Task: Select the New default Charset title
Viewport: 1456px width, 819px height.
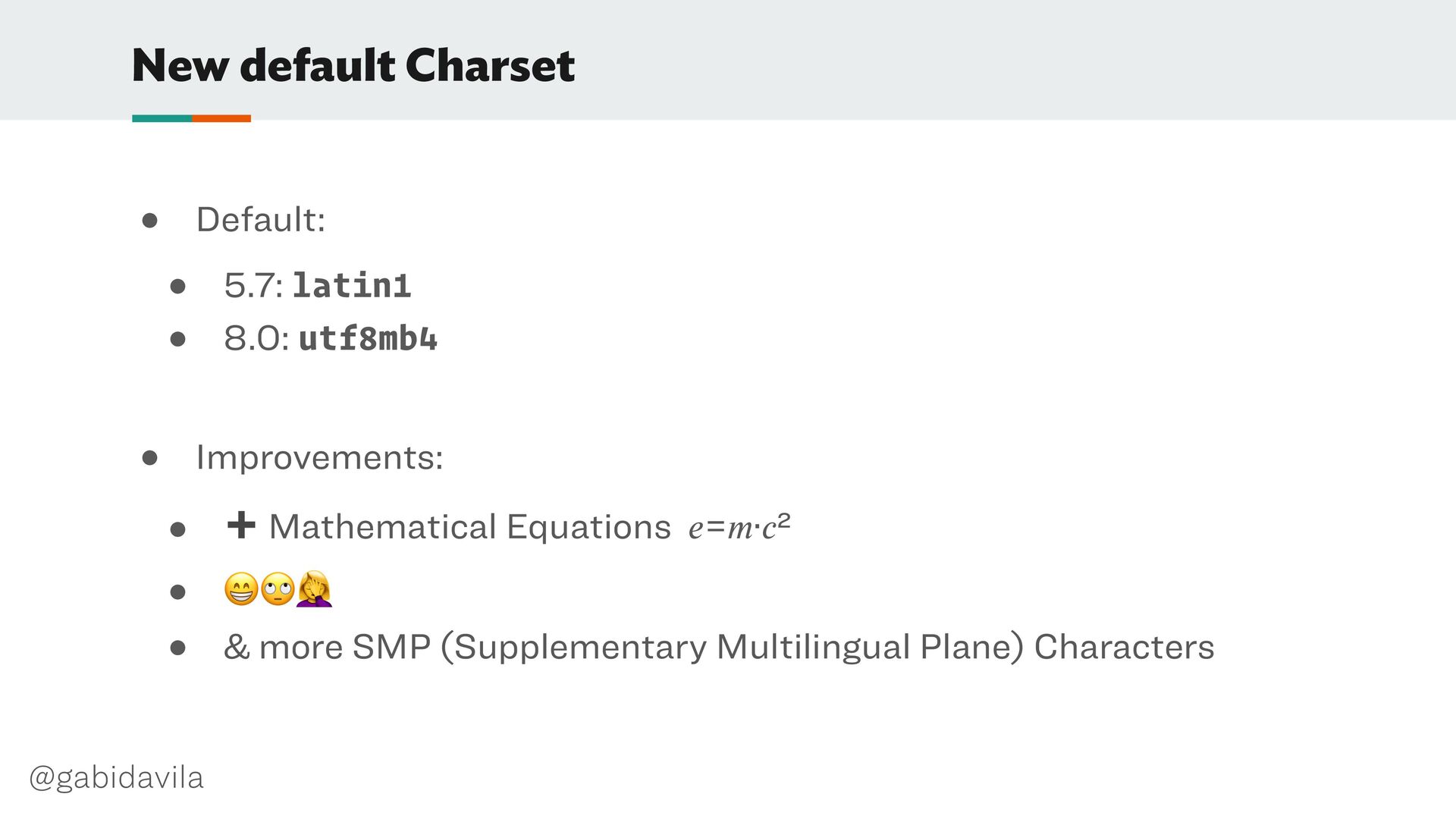Action: 353,65
